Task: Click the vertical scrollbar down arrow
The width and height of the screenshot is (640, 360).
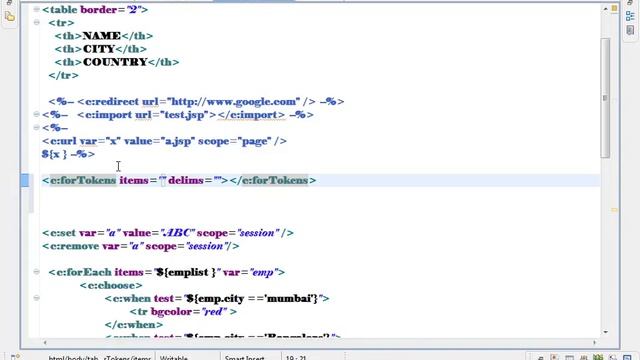Action: [605, 332]
